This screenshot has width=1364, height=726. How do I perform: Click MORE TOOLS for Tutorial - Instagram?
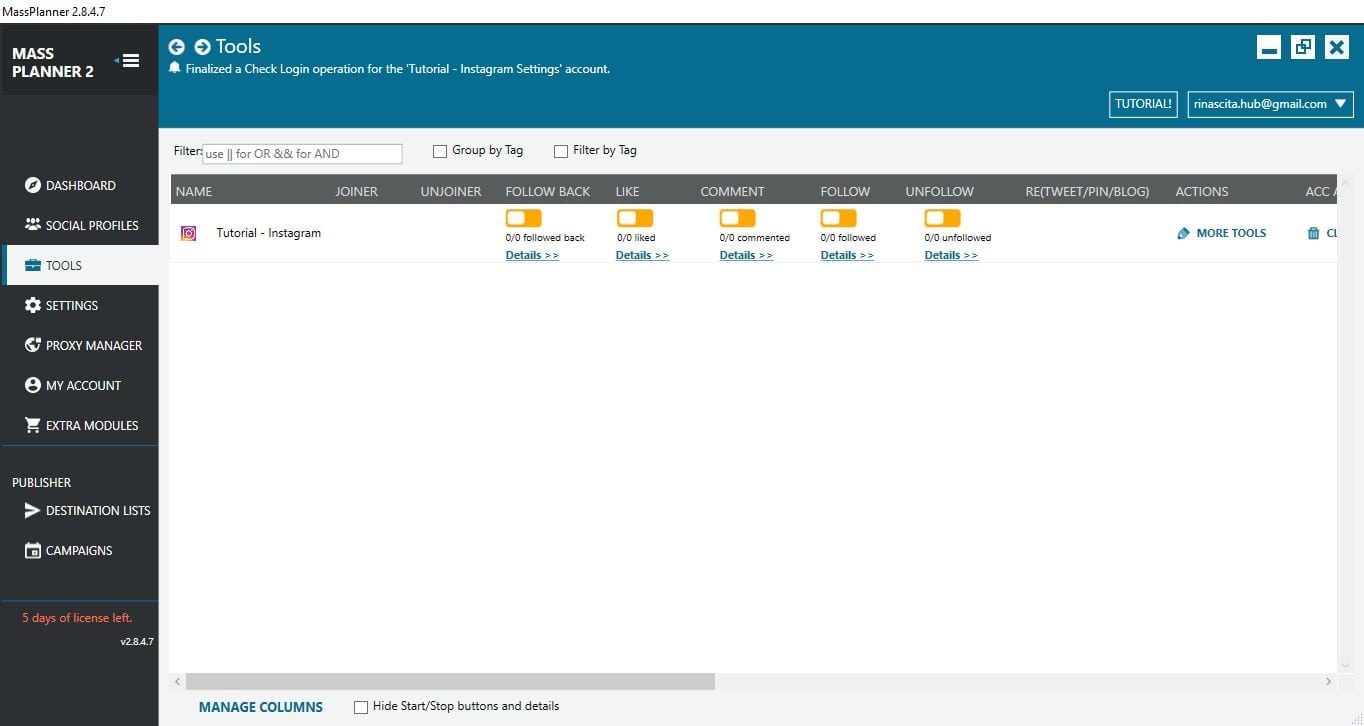[1231, 233]
